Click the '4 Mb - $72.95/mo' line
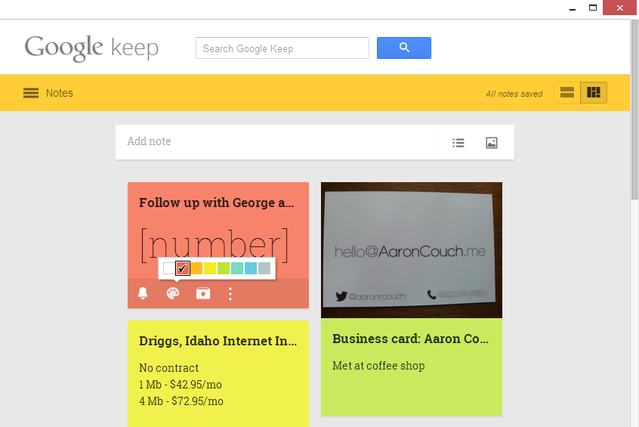Viewport: 639px width, 427px height. [x=181, y=401]
